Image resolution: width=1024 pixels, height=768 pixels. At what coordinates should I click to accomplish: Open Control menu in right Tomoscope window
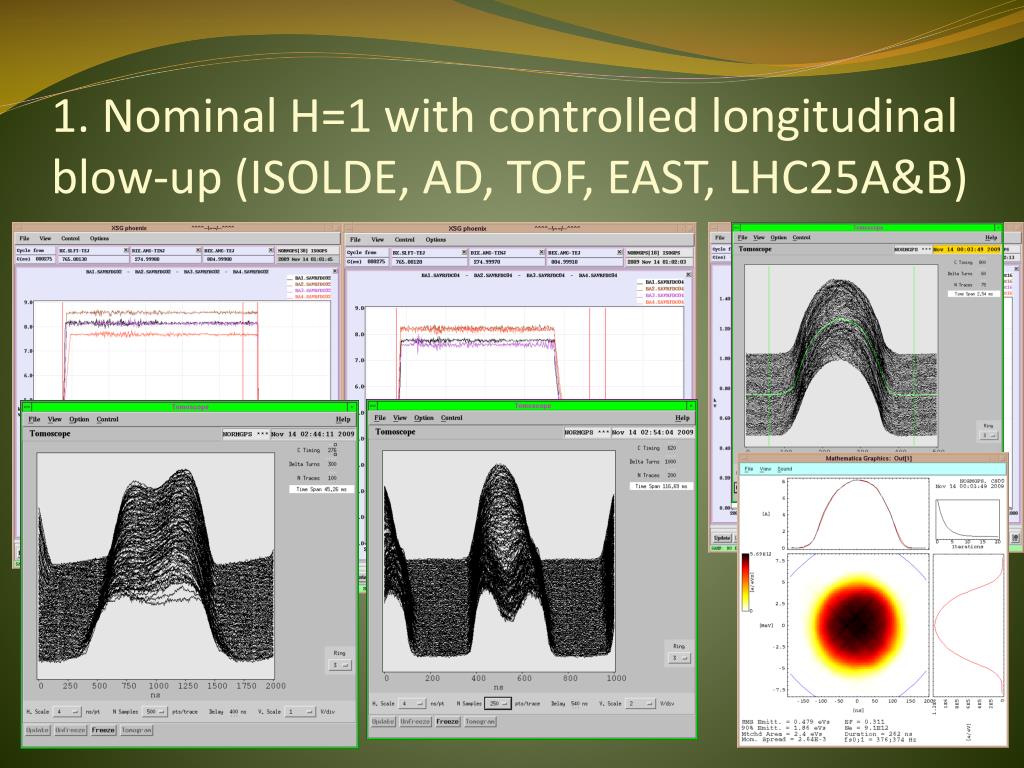(x=801, y=238)
